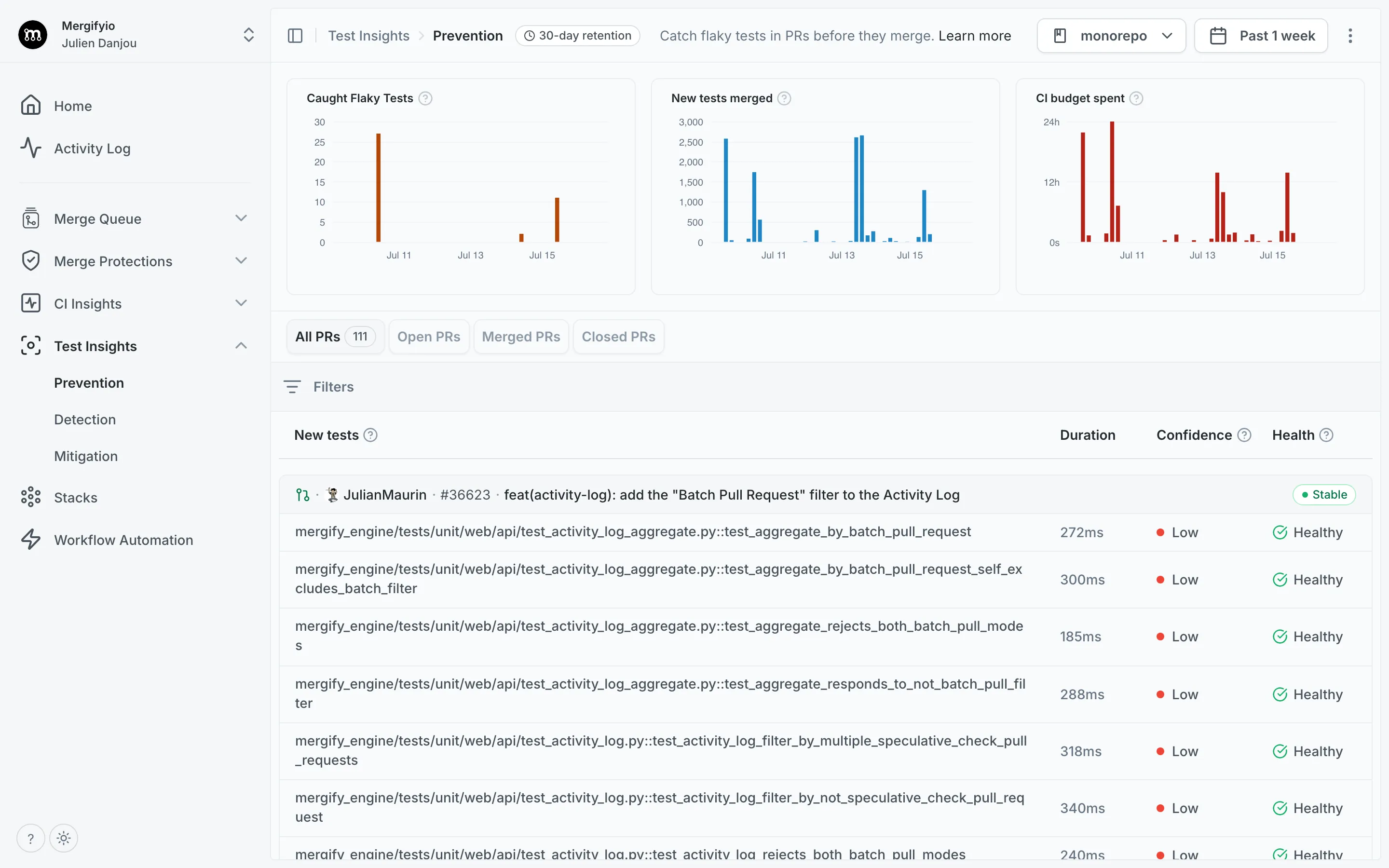1389x868 pixels.
Task: Switch to the Open PRs tab
Action: point(429,337)
